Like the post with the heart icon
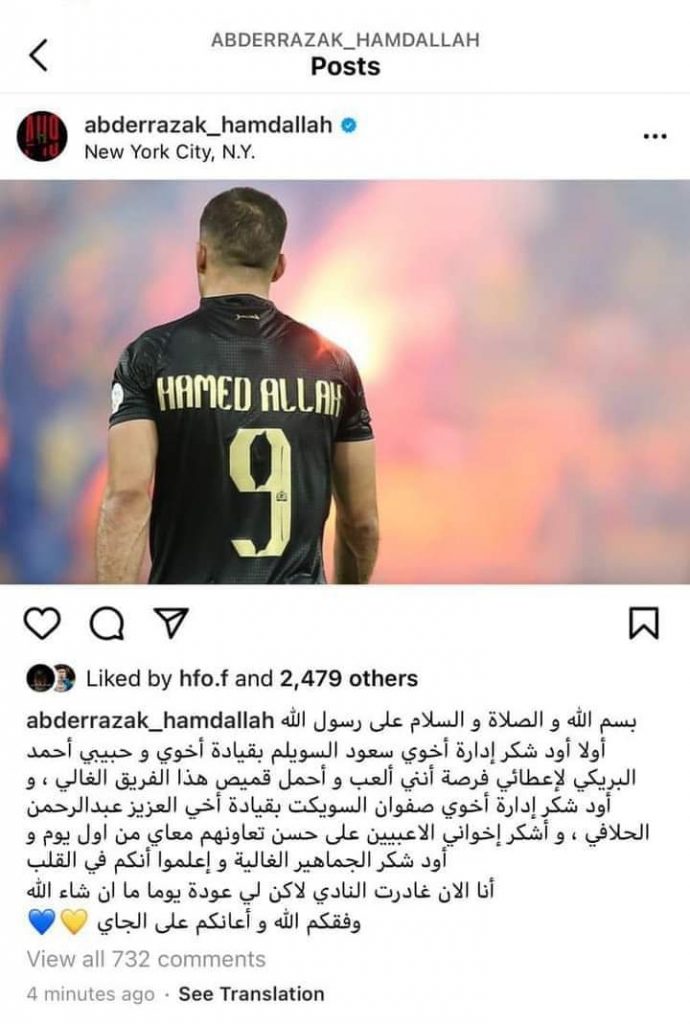 point(42,622)
